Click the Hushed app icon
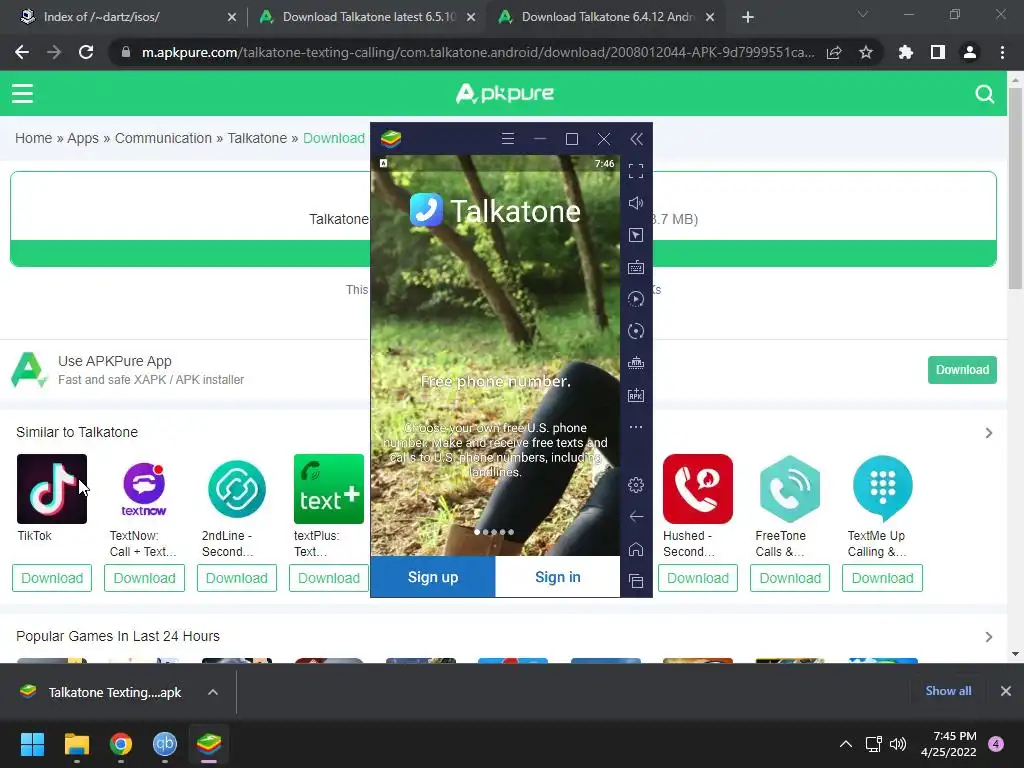The width and height of the screenshot is (1024, 768). (x=697, y=488)
